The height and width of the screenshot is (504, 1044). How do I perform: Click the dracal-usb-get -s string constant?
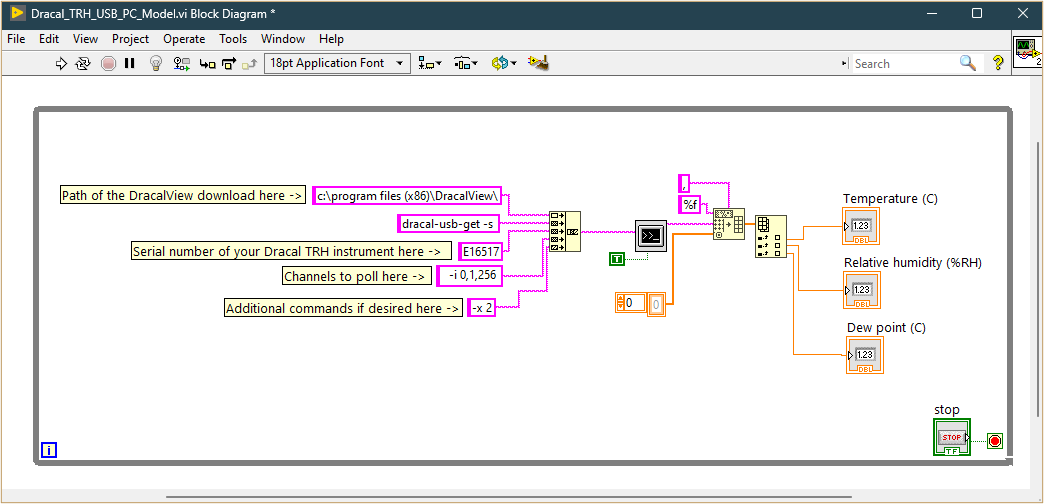coord(447,224)
